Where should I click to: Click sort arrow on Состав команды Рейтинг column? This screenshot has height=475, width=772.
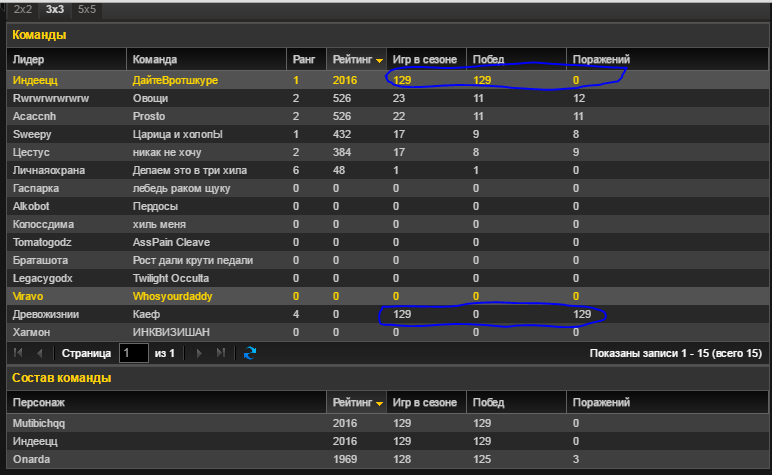[x=379, y=403]
